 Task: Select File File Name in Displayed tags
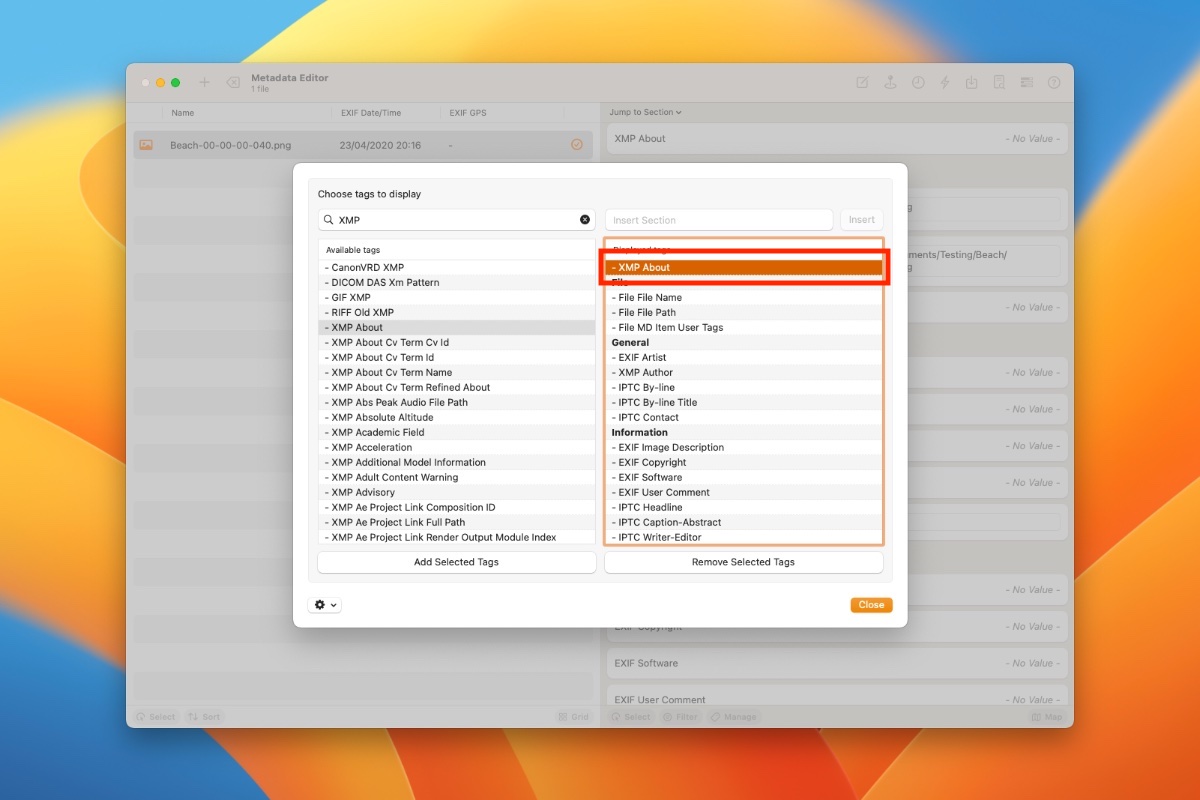pyautogui.click(x=744, y=297)
